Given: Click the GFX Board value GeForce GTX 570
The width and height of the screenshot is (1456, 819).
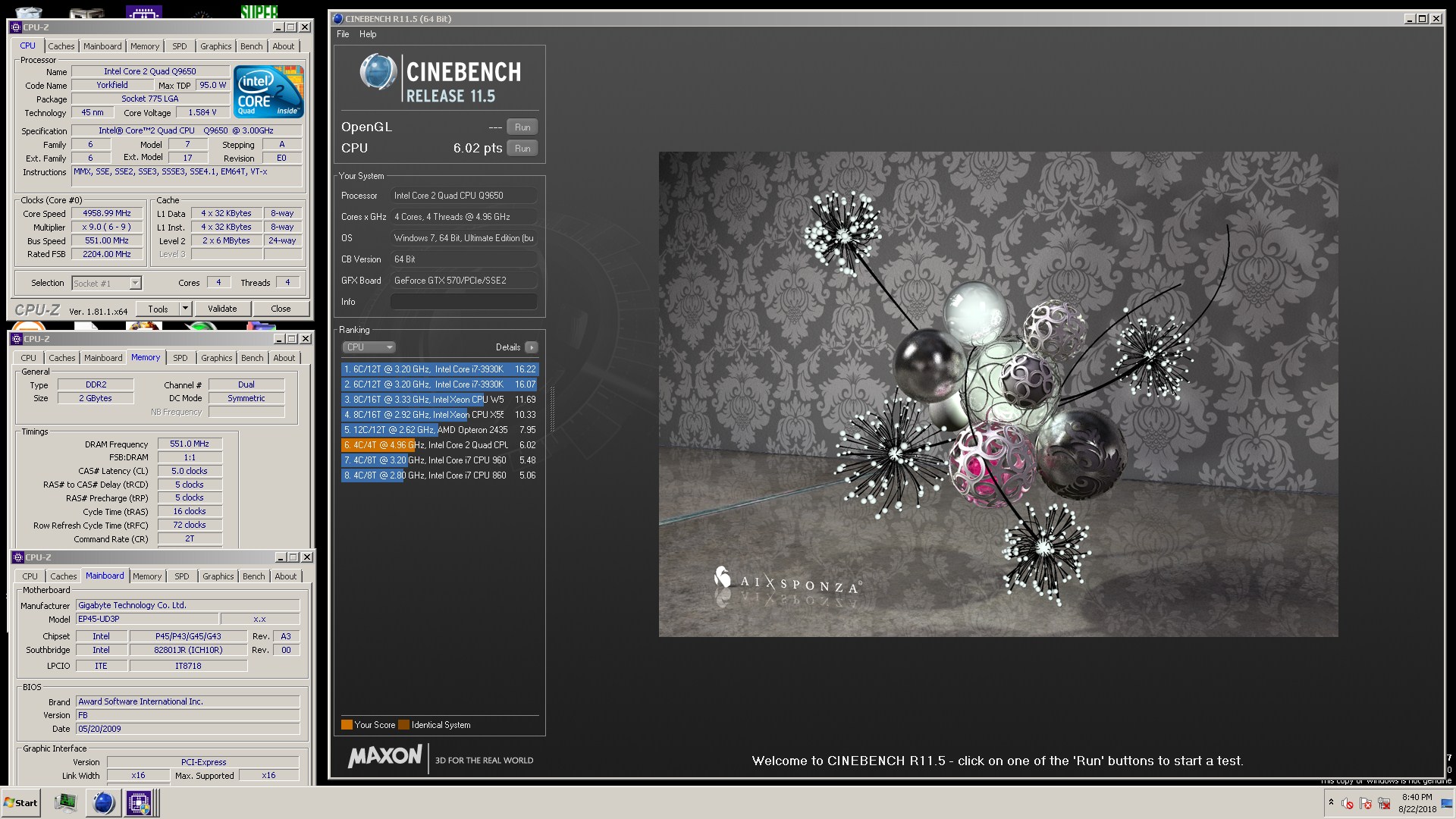Looking at the screenshot, I should point(463,281).
